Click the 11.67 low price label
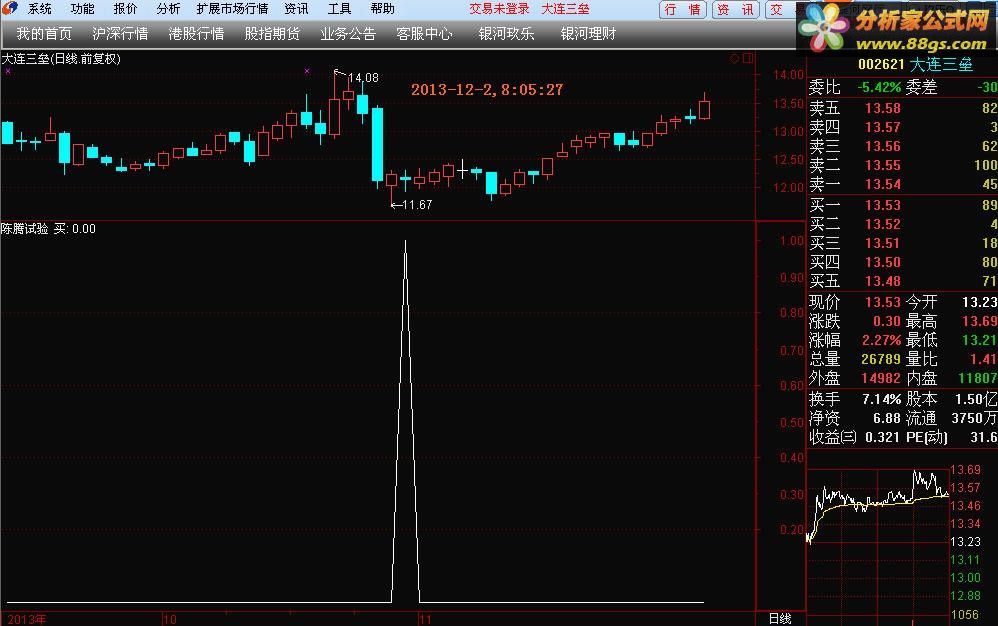Viewport: 998px width, 626px height. pos(418,205)
